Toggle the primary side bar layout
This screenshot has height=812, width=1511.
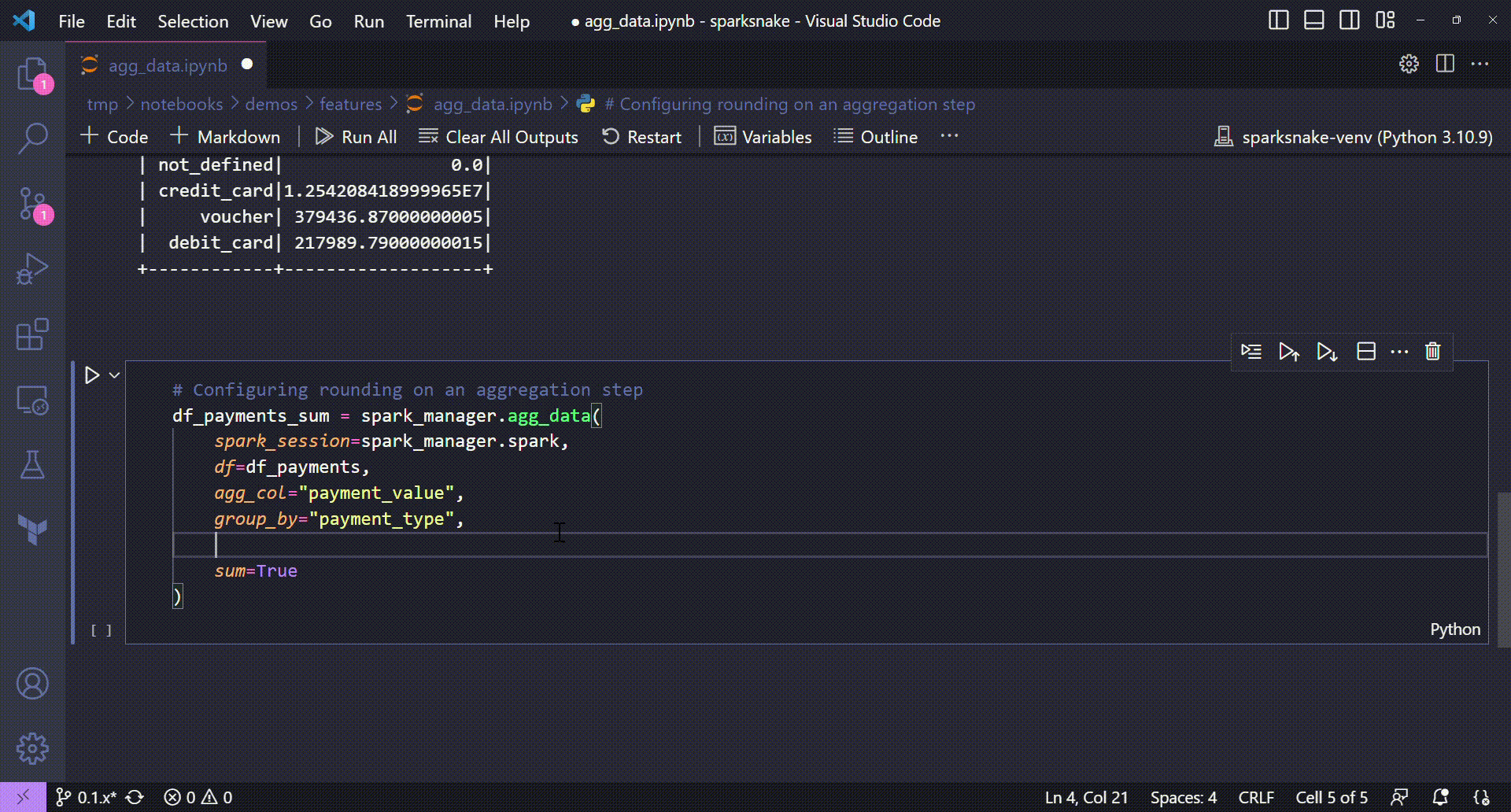(1279, 20)
